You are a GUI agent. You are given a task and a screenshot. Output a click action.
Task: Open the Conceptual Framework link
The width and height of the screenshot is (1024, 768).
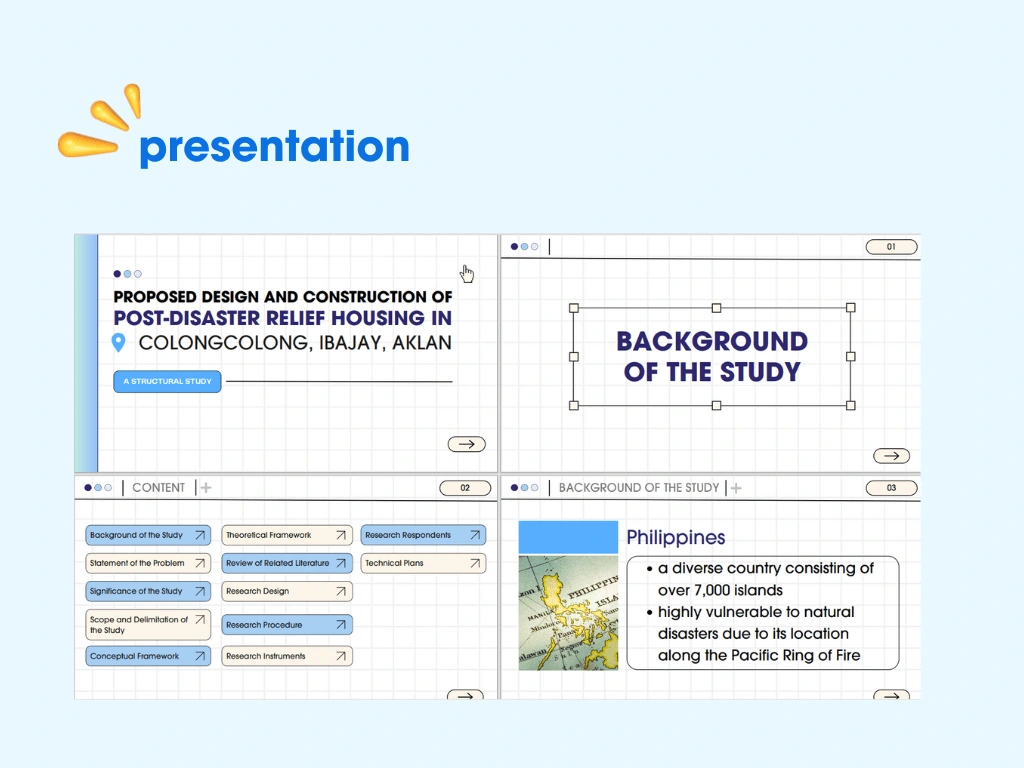pyautogui.click(x=148, y=656)
